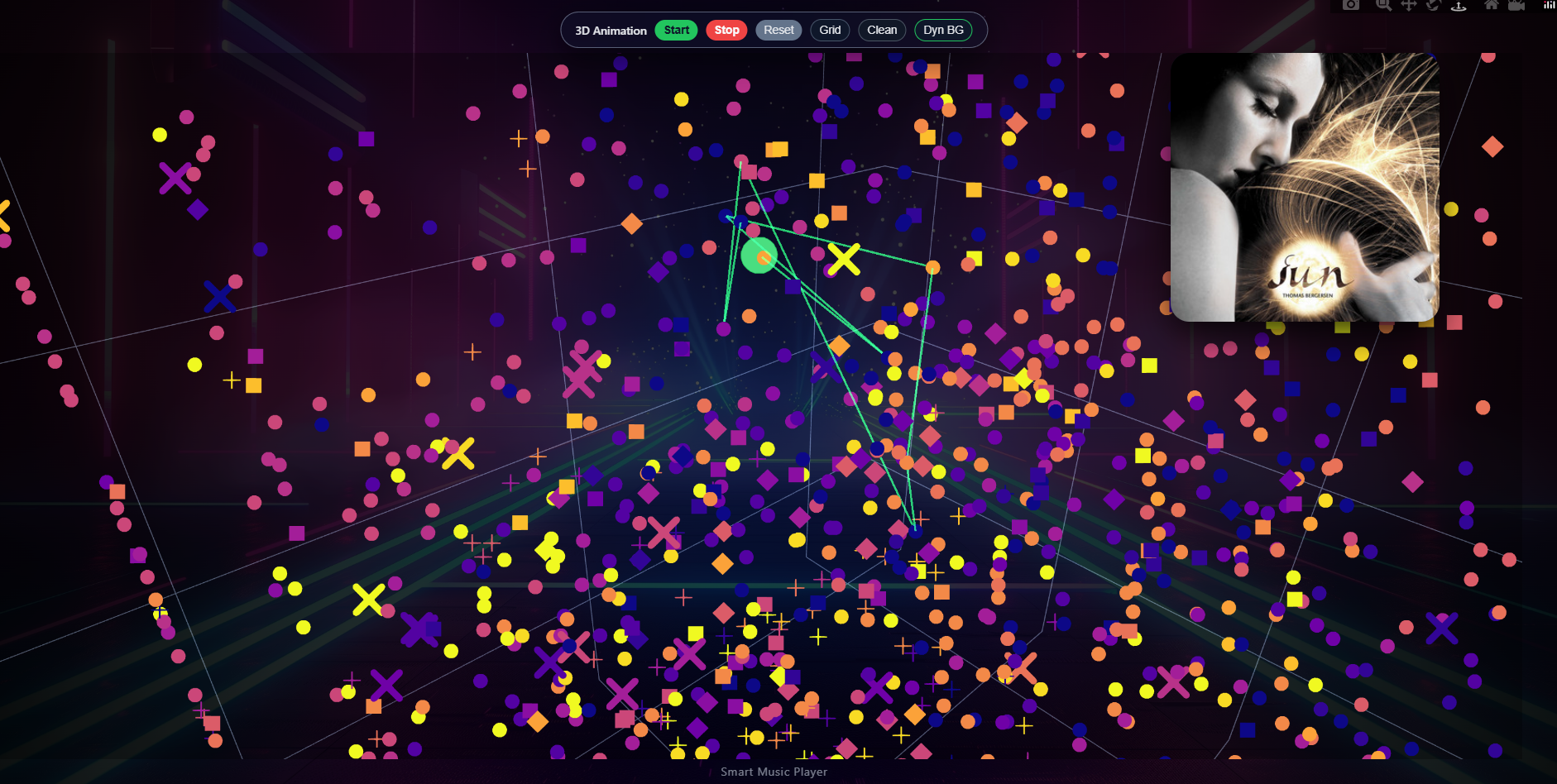Reset camera to default home view
Image resolution: width=1557 pixels, height=784 pixels.
1491,5
